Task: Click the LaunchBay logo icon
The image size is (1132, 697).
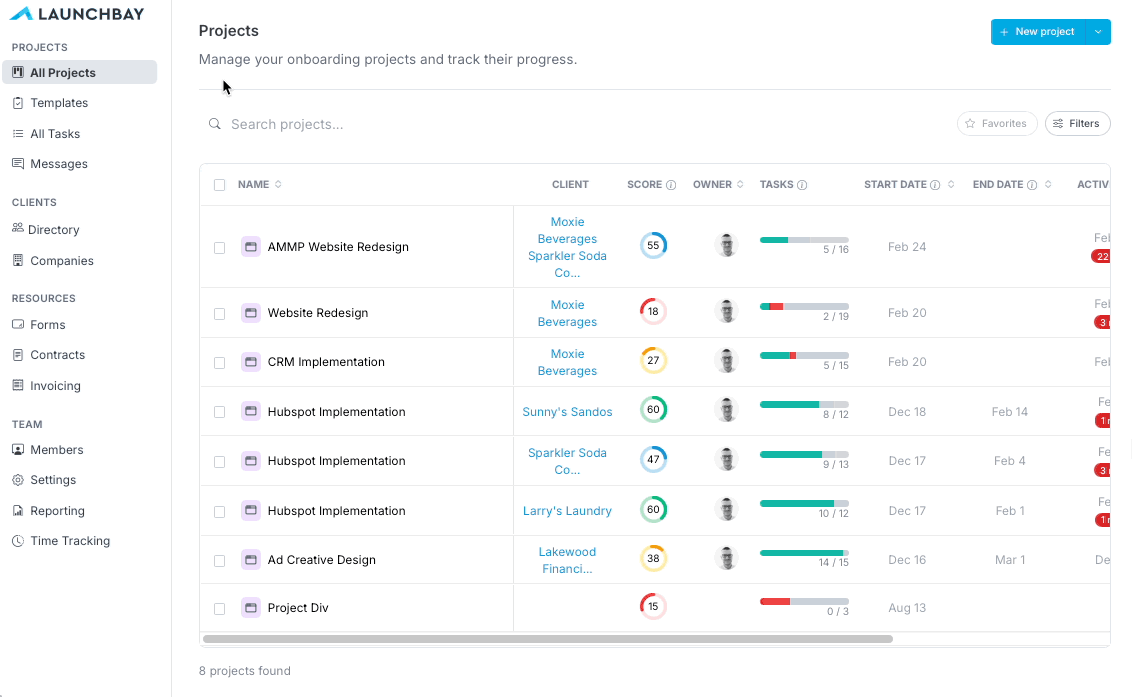Action: (21, 13)
